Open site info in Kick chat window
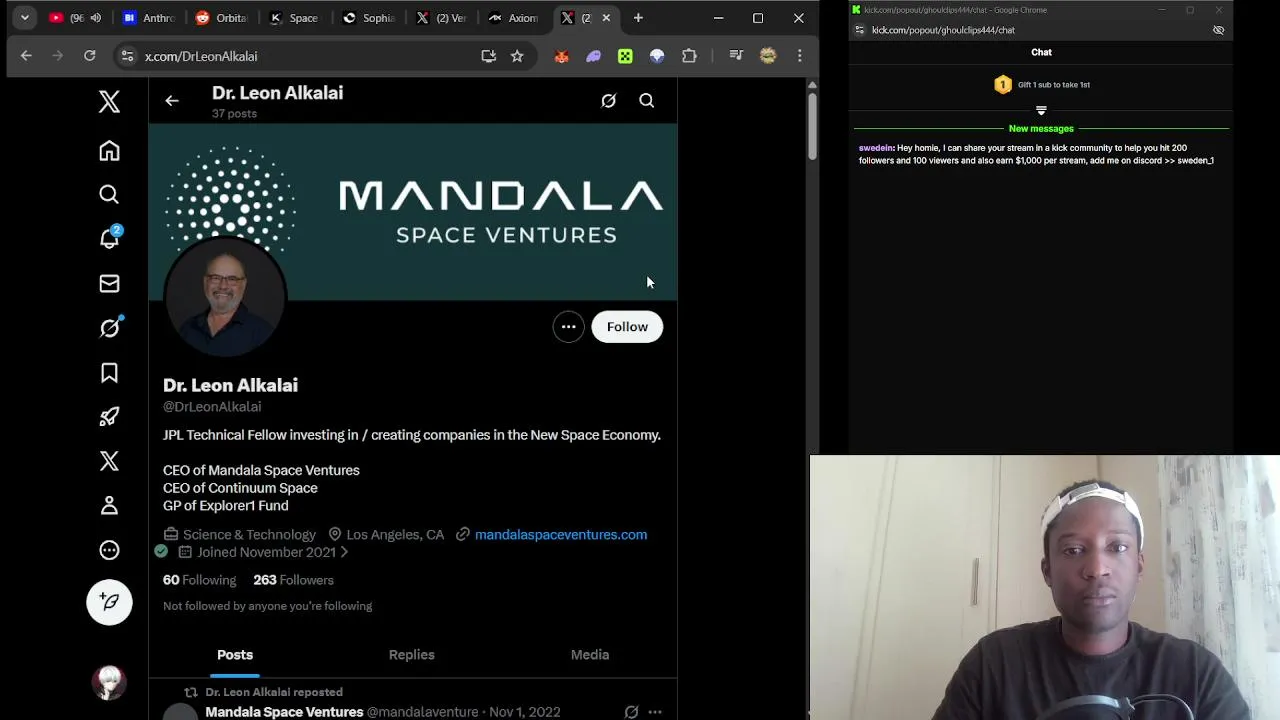 click(x=860, y=30)
